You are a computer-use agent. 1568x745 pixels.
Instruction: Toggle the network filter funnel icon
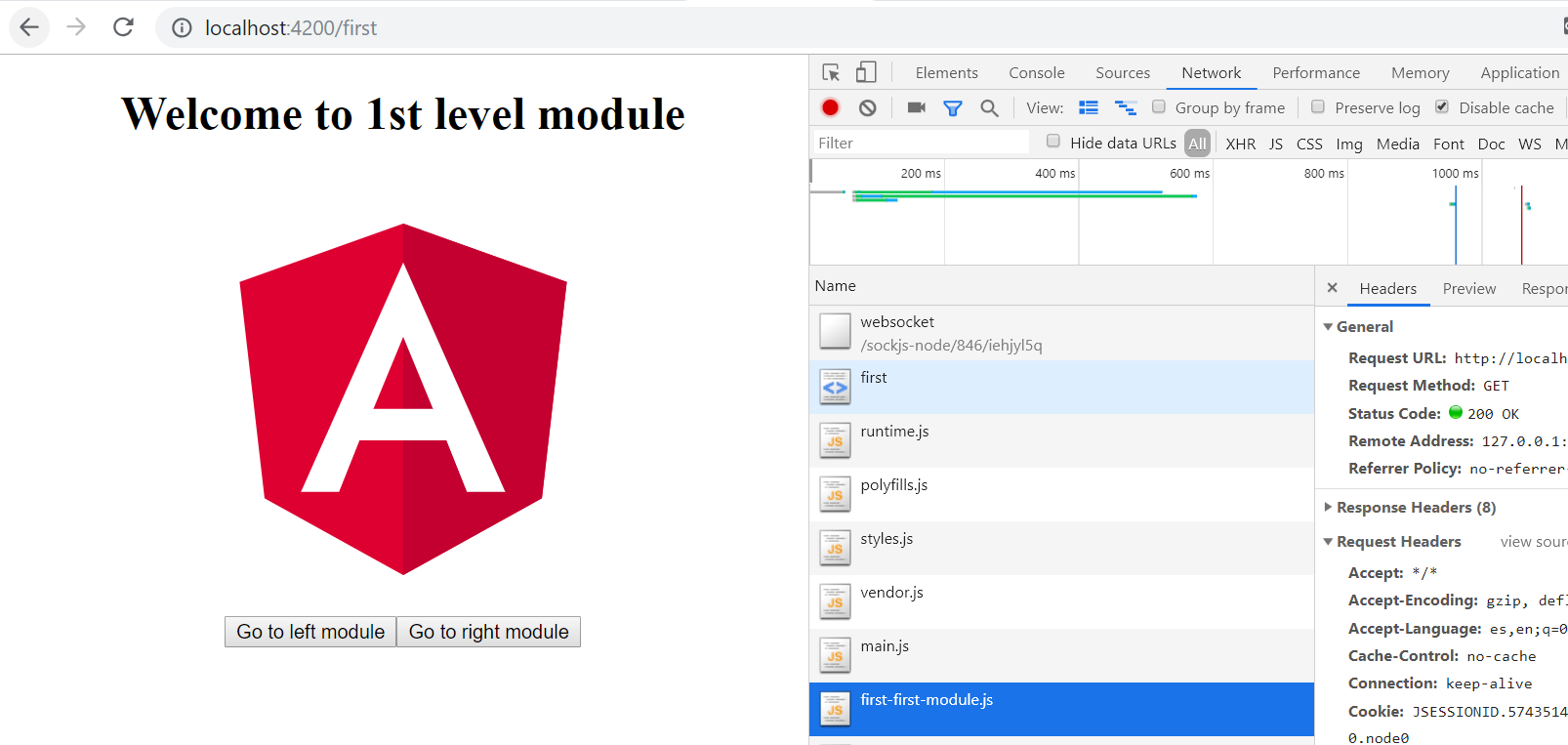pos(953,107)
